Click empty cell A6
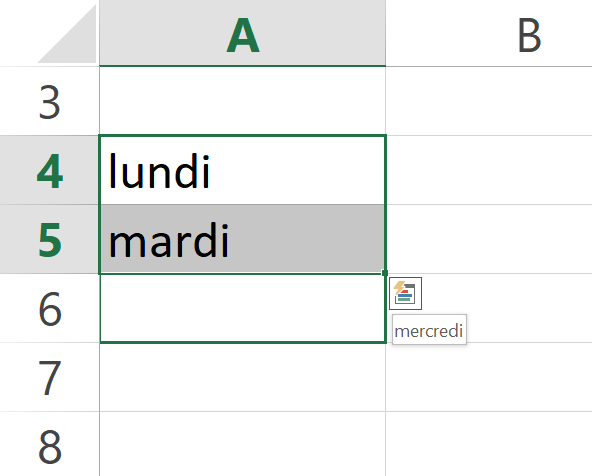This screenshot has width=592, height=476. point(243,308)
